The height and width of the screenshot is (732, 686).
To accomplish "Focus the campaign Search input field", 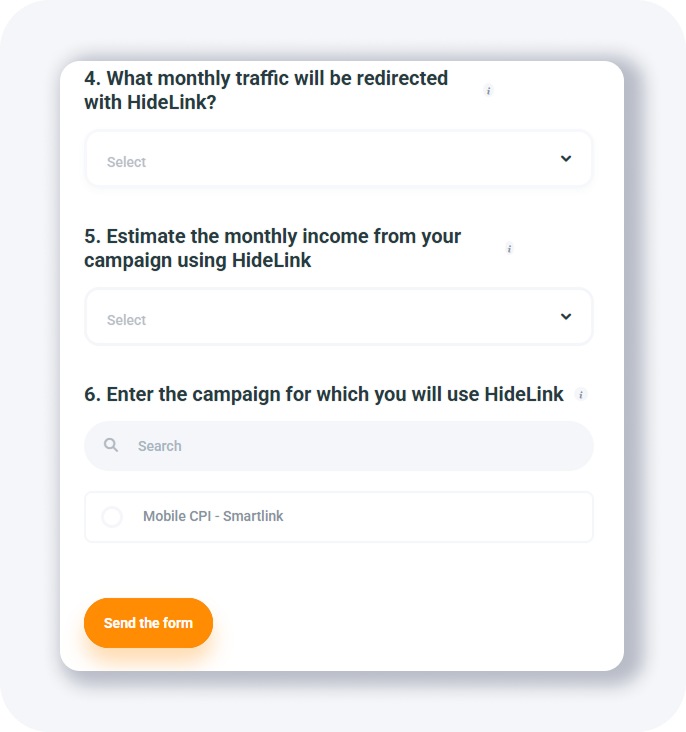I will (x=340, y=446).
